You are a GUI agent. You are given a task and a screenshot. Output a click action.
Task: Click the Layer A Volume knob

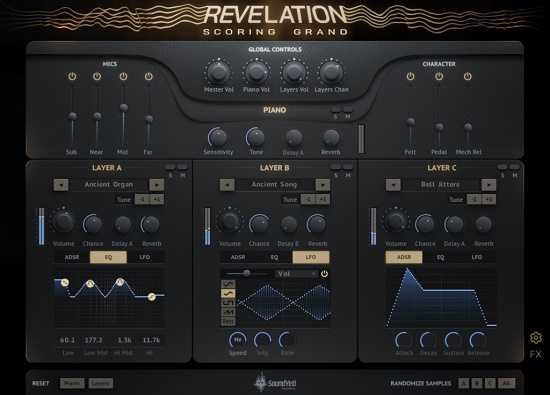click(63, 222)
